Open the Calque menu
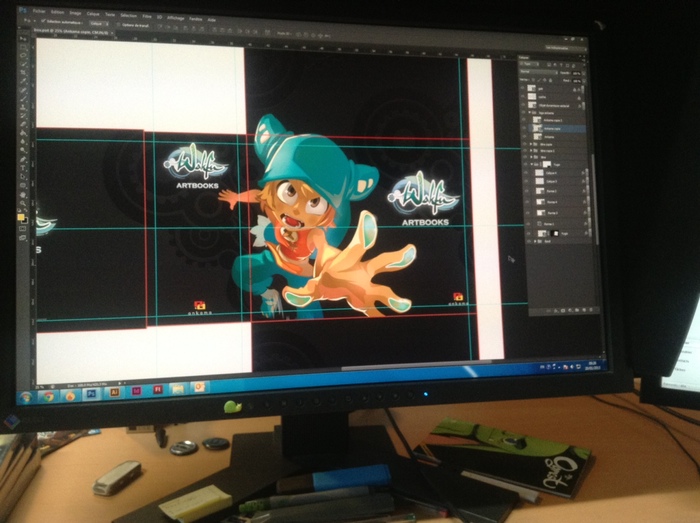The height and width of the screenshot is (523, 700). point(93,14)
